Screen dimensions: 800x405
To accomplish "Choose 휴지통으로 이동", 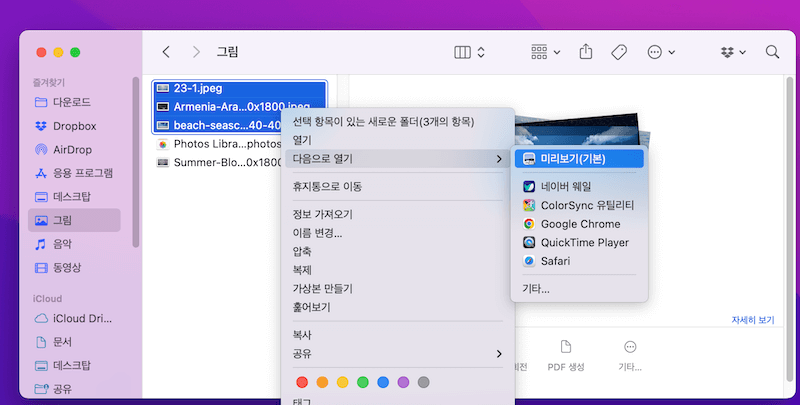I will (397, 187).
